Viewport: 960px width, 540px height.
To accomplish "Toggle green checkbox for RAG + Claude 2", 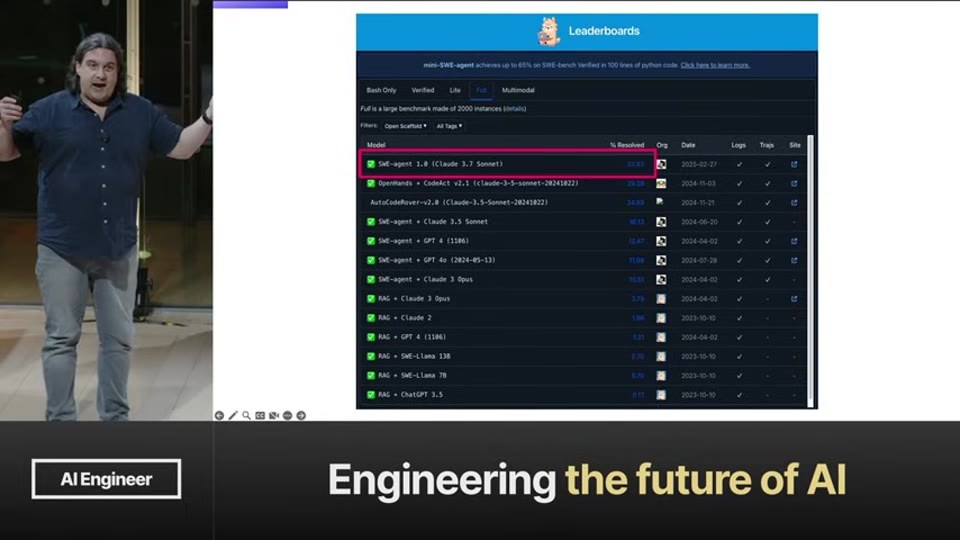I will coord(371,318).
